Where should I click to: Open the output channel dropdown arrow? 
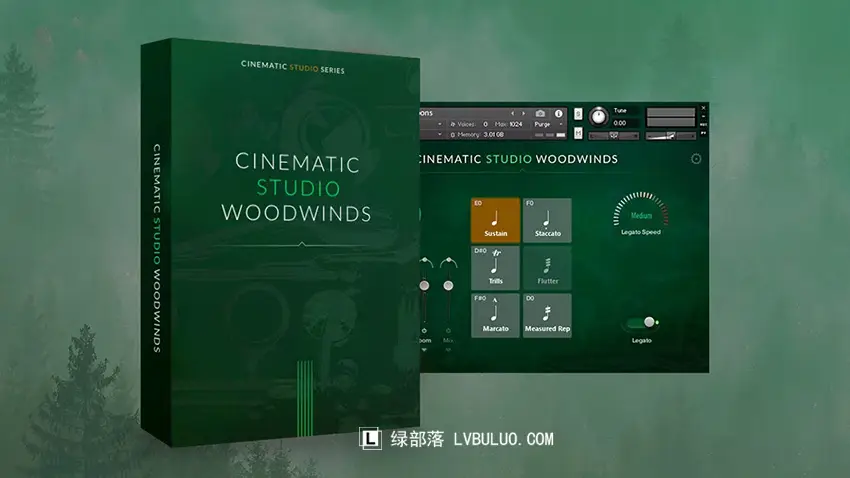coord(439,124)
